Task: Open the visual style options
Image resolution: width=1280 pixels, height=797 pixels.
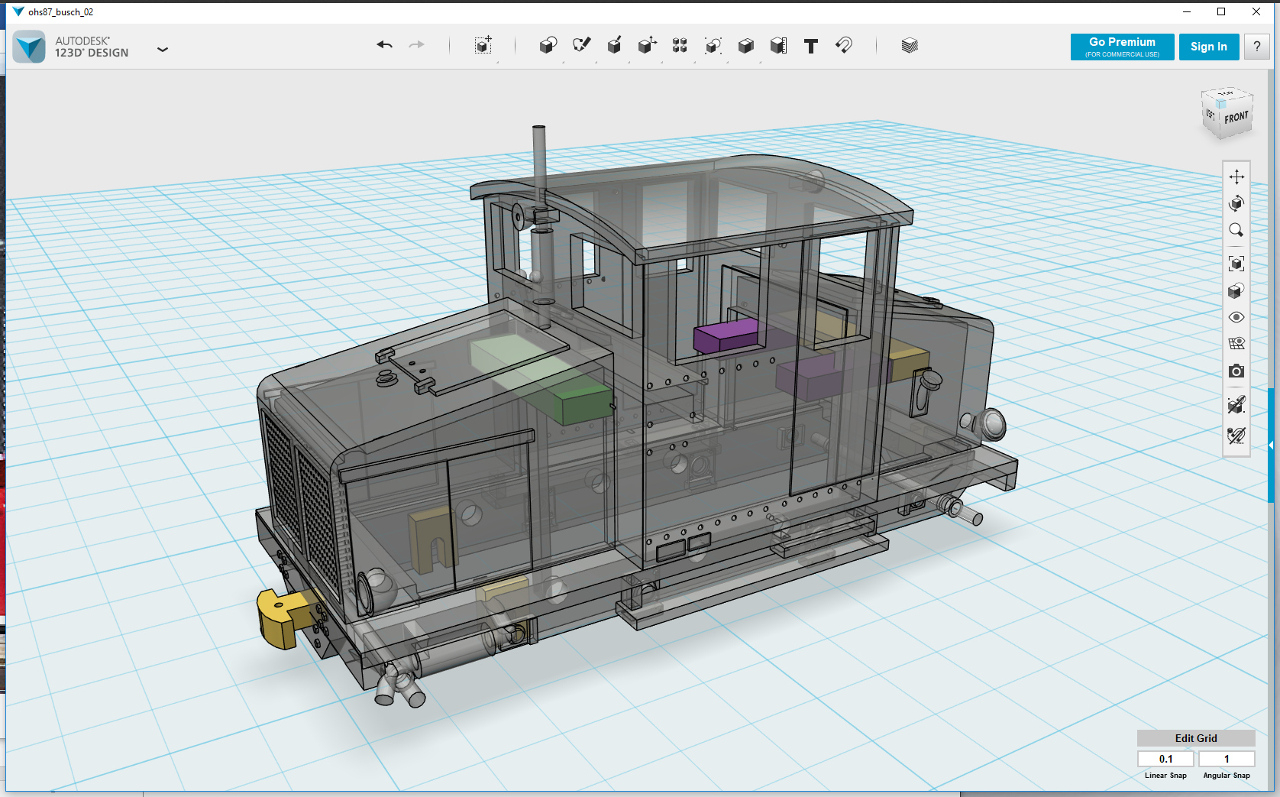Action: click(x=1237, y=290)
